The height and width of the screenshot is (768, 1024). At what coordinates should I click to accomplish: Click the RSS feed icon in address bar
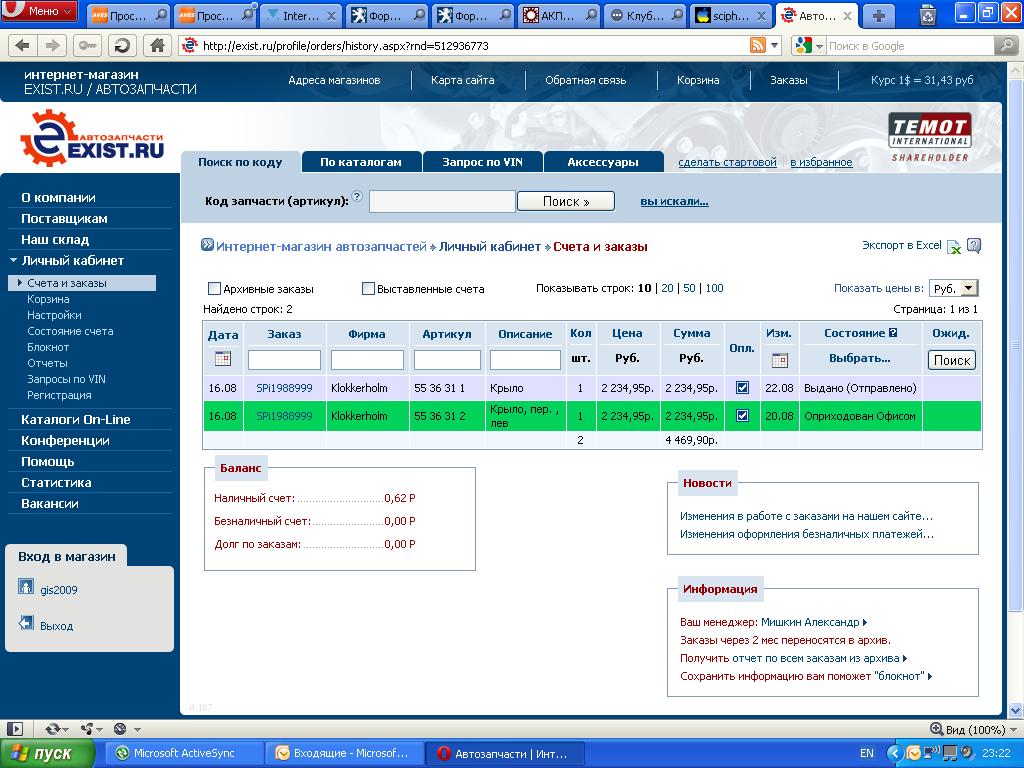tap(759, 46)
